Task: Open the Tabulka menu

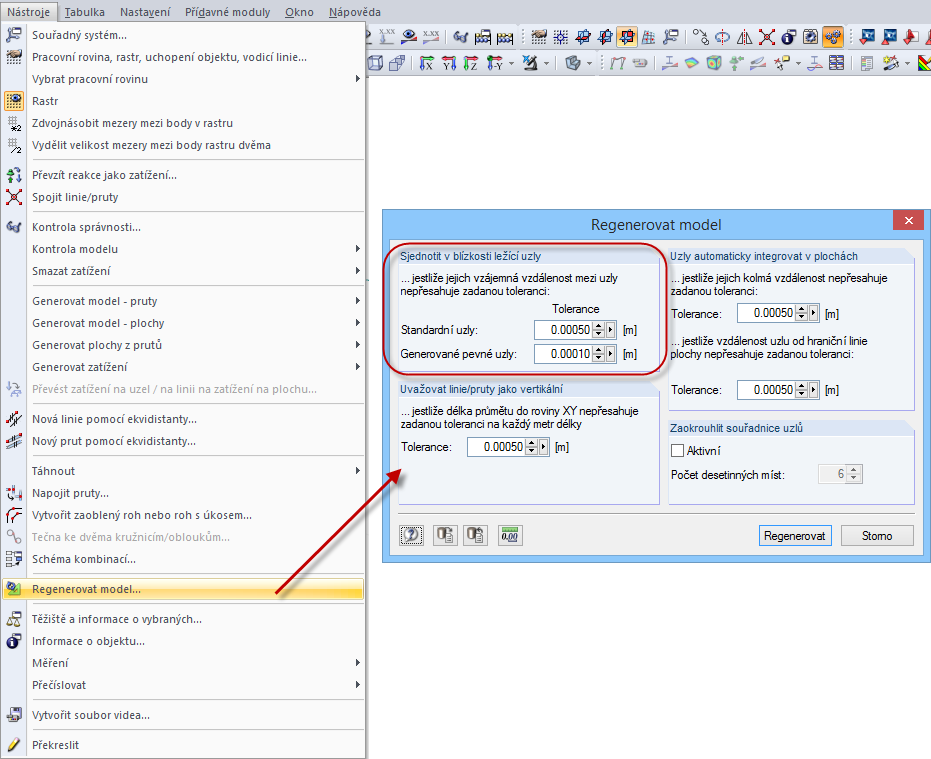Action: tap(84, 12)
